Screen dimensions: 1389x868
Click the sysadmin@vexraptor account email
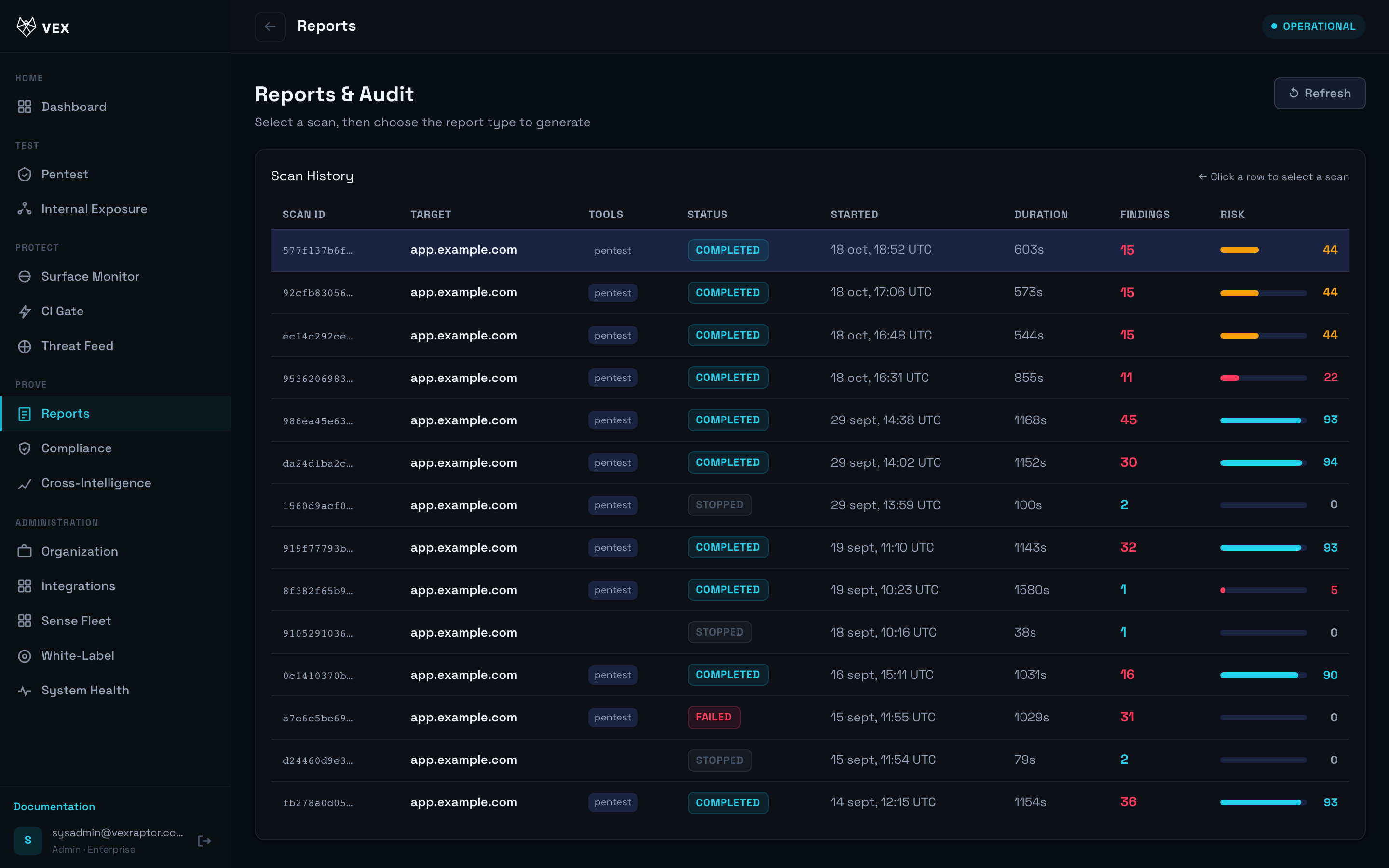[x=118, y=833]
